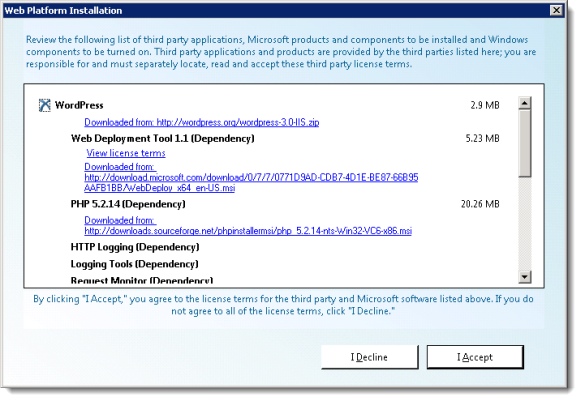The width and height of the screenshot is (580, 400).
Task: Click the I Accept button
Action: [x=475, y=357]
